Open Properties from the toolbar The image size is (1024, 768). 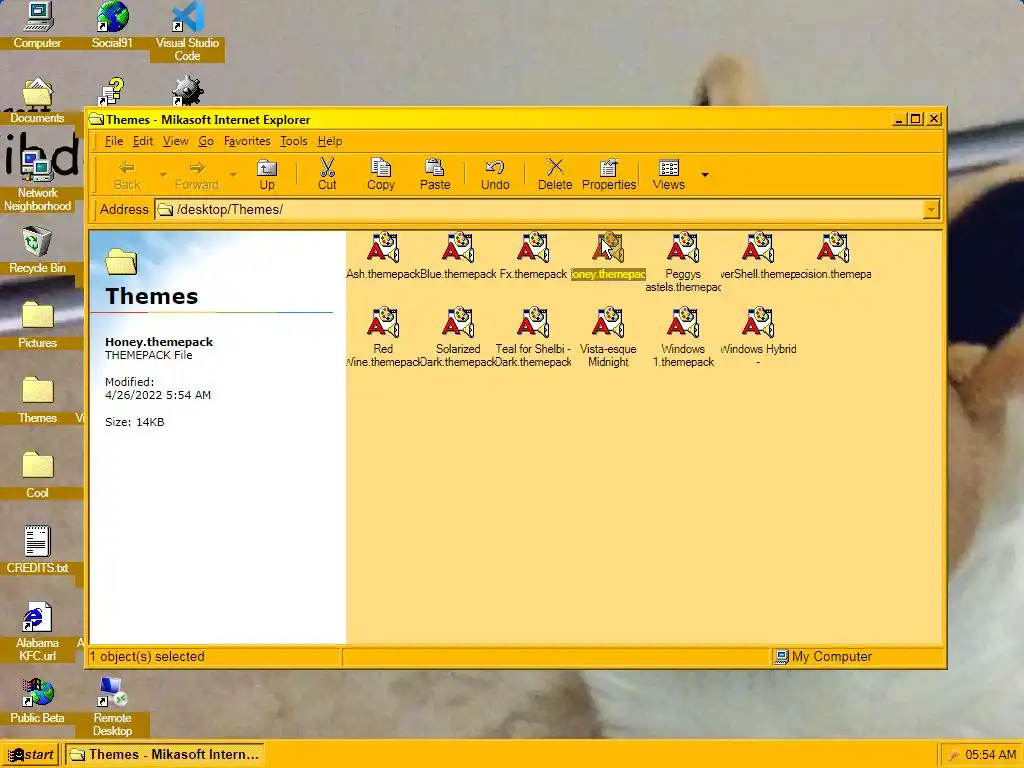[x=609, y=175]
